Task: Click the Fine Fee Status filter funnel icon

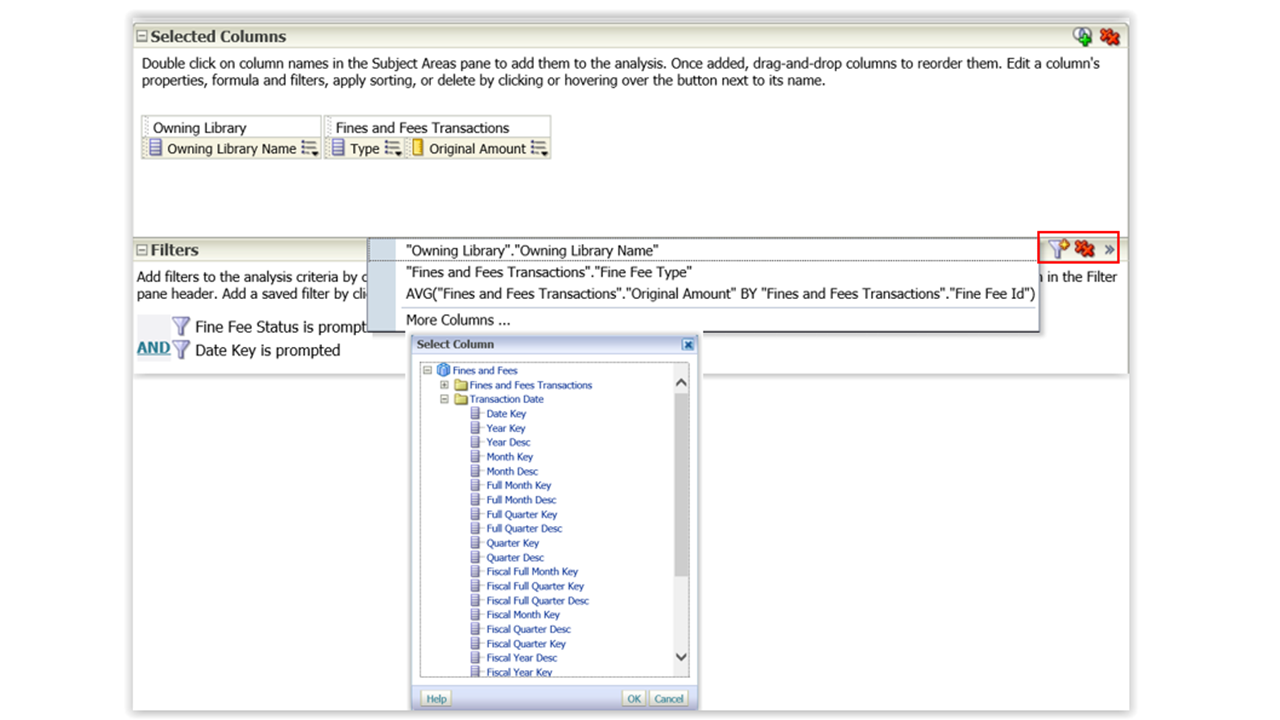Action: (x=181, y=326)
